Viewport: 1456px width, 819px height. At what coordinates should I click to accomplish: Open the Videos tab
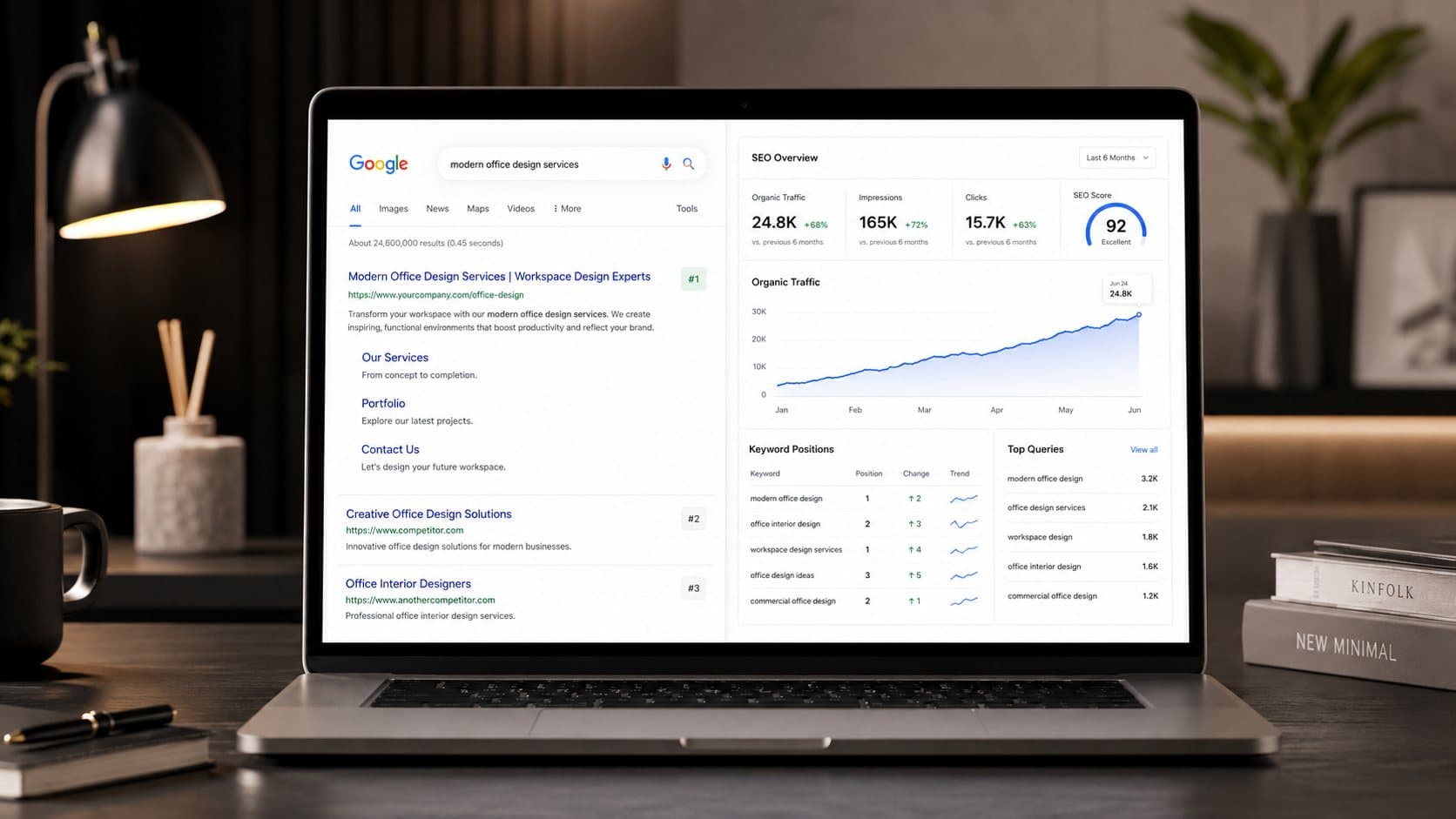click(521, 209)
